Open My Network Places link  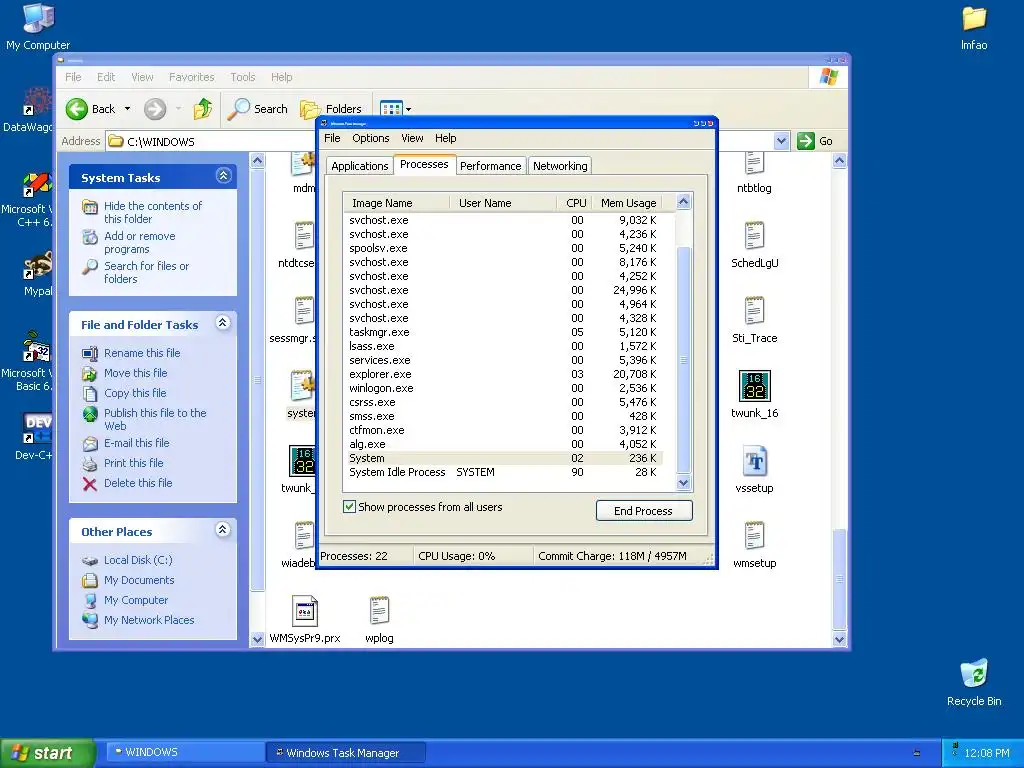(x=149, y=620)
